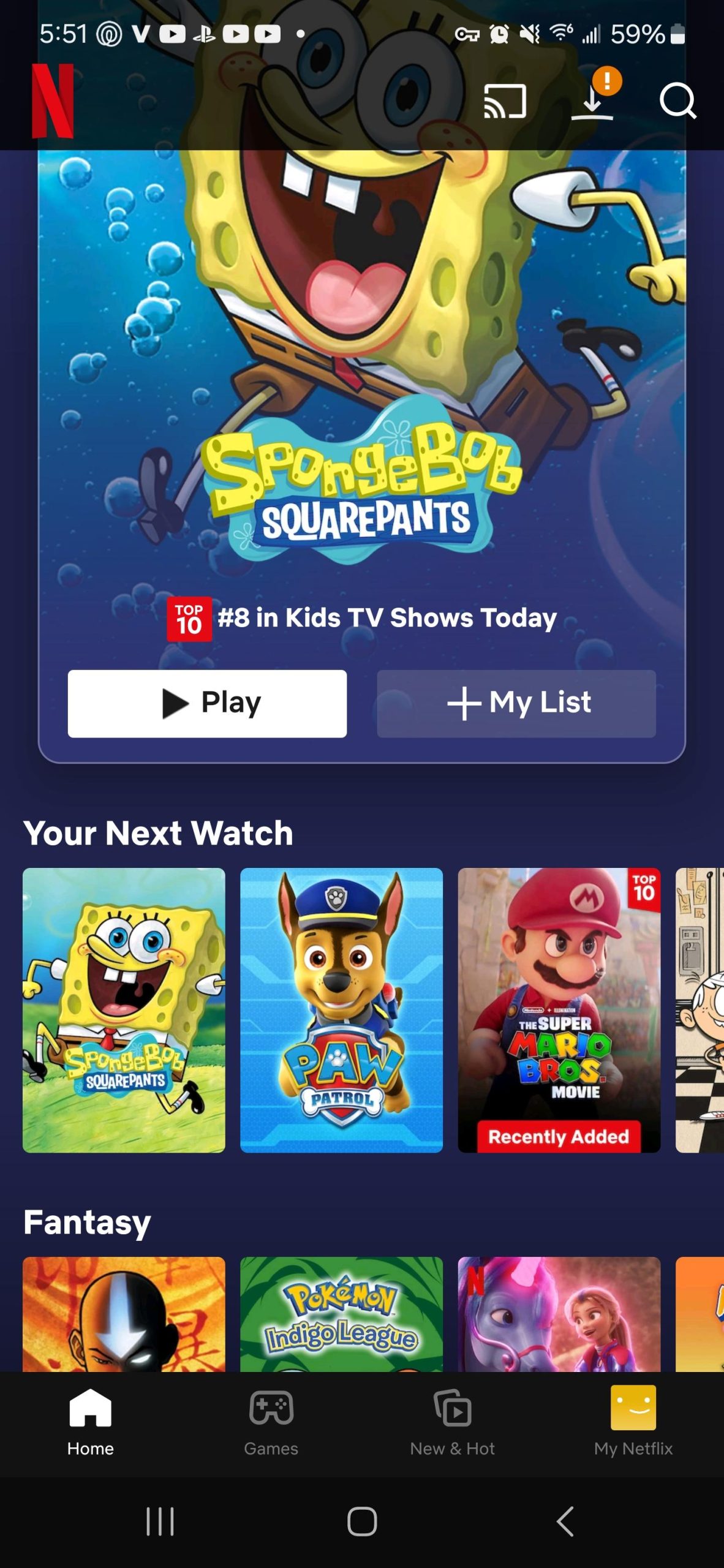Open the Cast to device icon
Viewport: 724px width, 1568px height.
point(505,101)
